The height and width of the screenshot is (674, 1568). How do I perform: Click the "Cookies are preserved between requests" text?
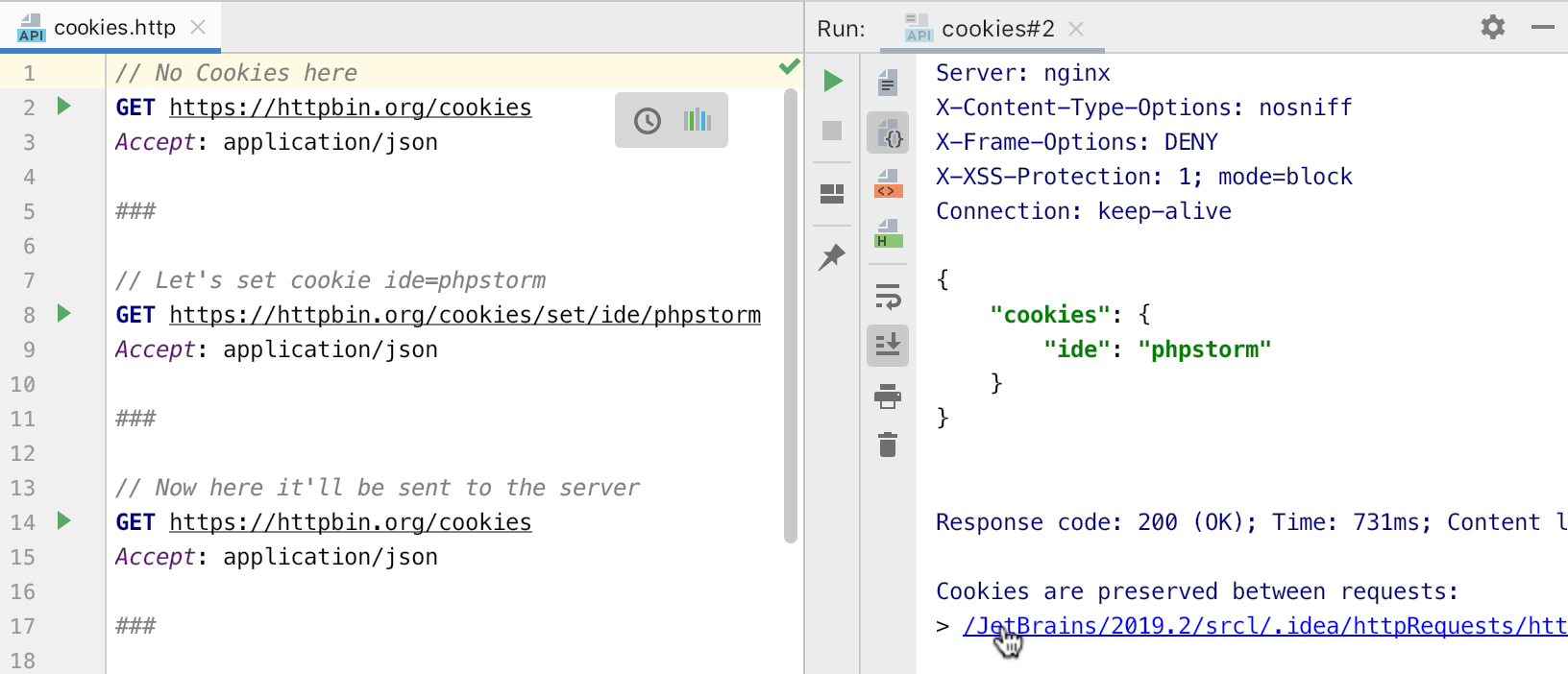pyautogui.click(x=1197, y=591)
